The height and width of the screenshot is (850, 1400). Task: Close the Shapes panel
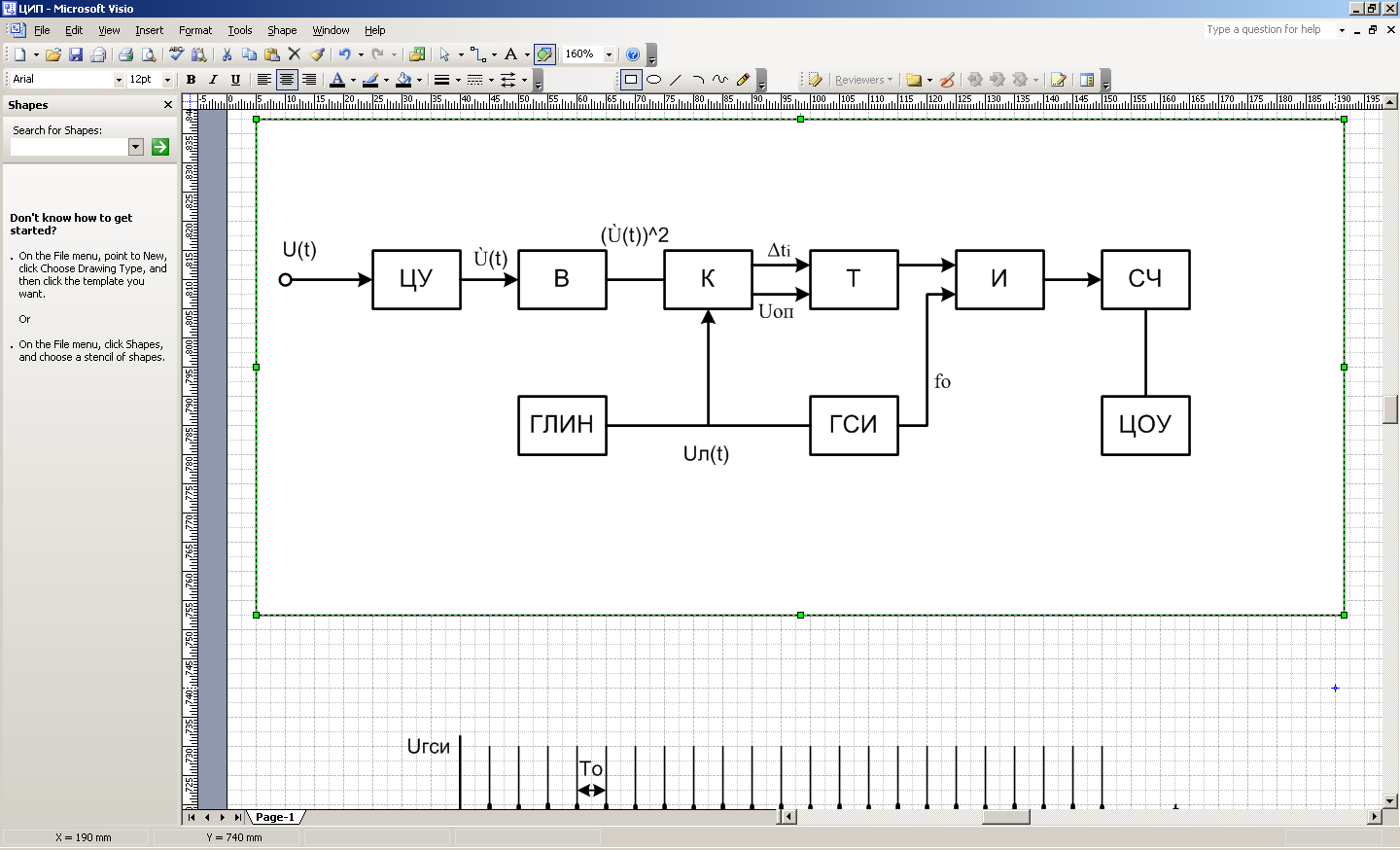(168, 105)
